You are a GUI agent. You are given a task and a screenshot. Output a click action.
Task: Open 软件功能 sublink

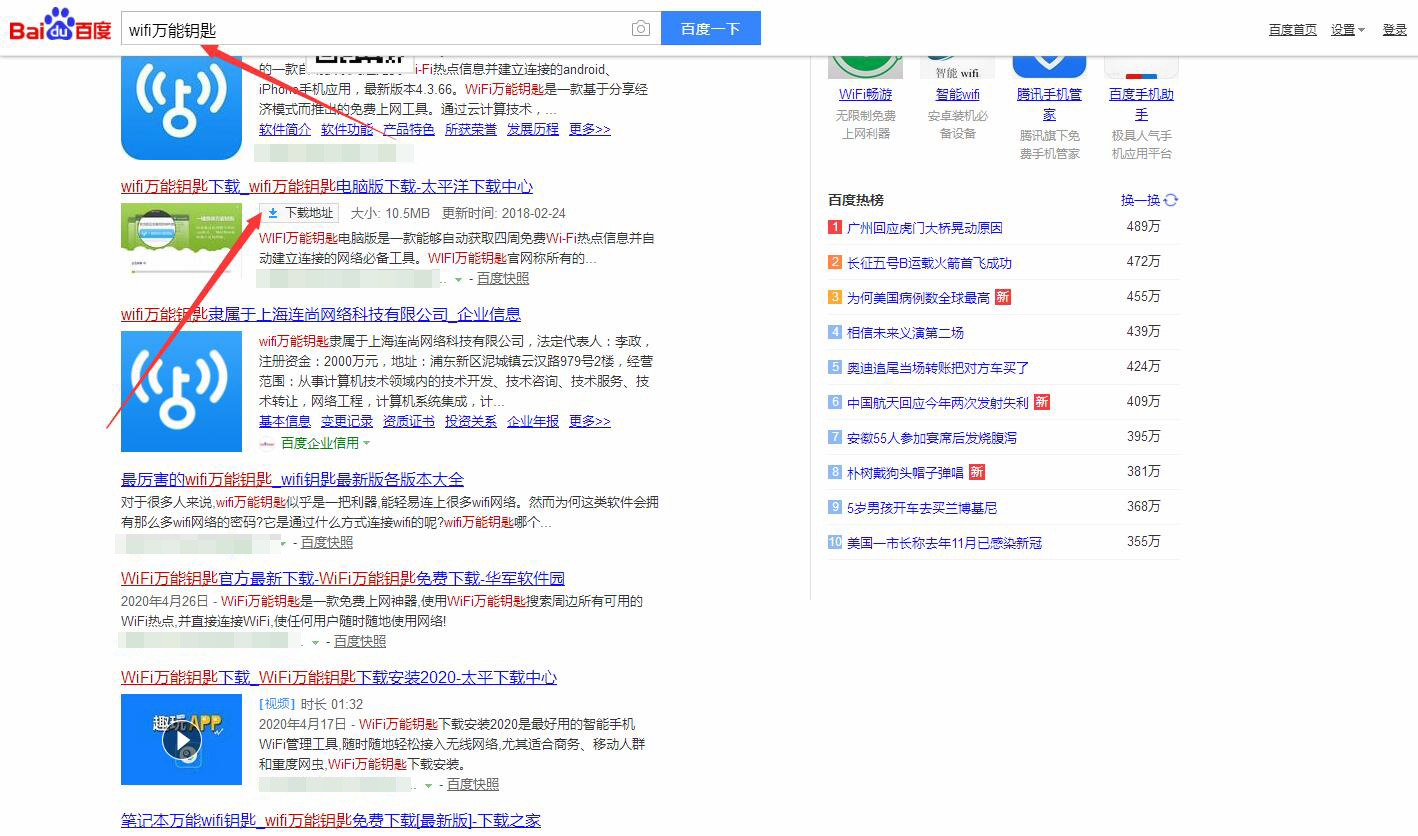[347, 129]
